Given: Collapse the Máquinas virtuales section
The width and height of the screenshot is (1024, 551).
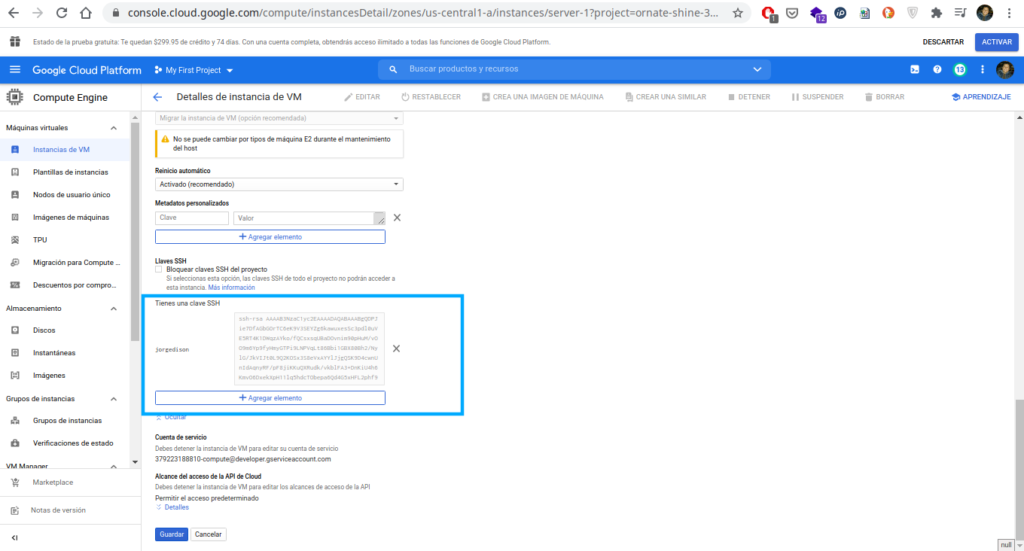Looking at the screenshot, I should point(113,128).
